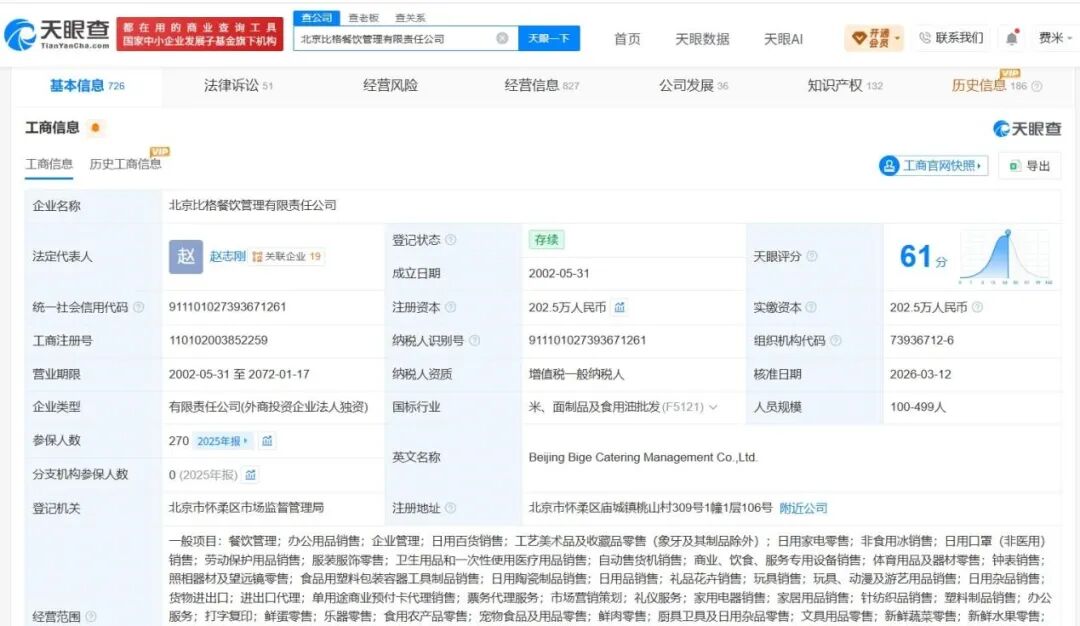
Task: Open the Tianyancha logo home link
Action: [x=57, y=34]
